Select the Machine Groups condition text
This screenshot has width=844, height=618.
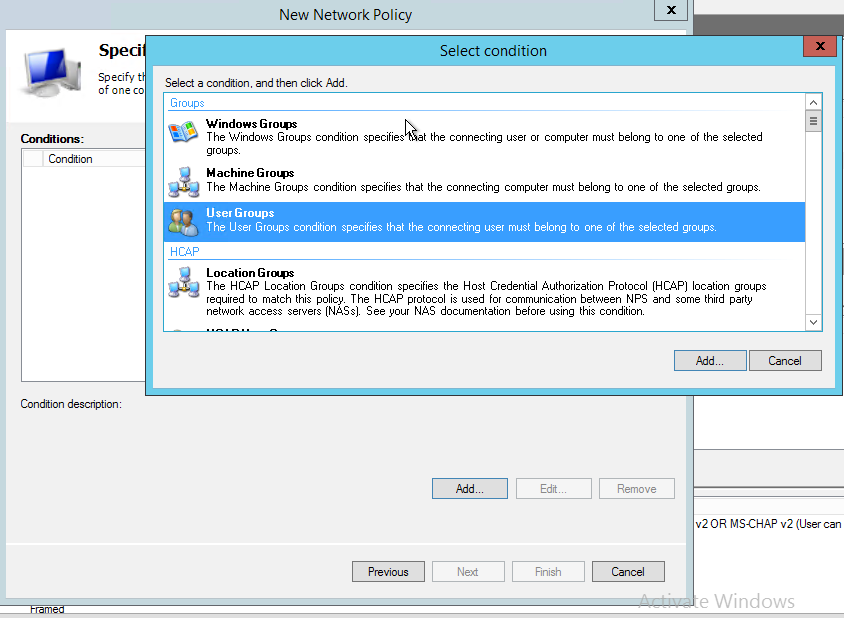tap(250, 173)
